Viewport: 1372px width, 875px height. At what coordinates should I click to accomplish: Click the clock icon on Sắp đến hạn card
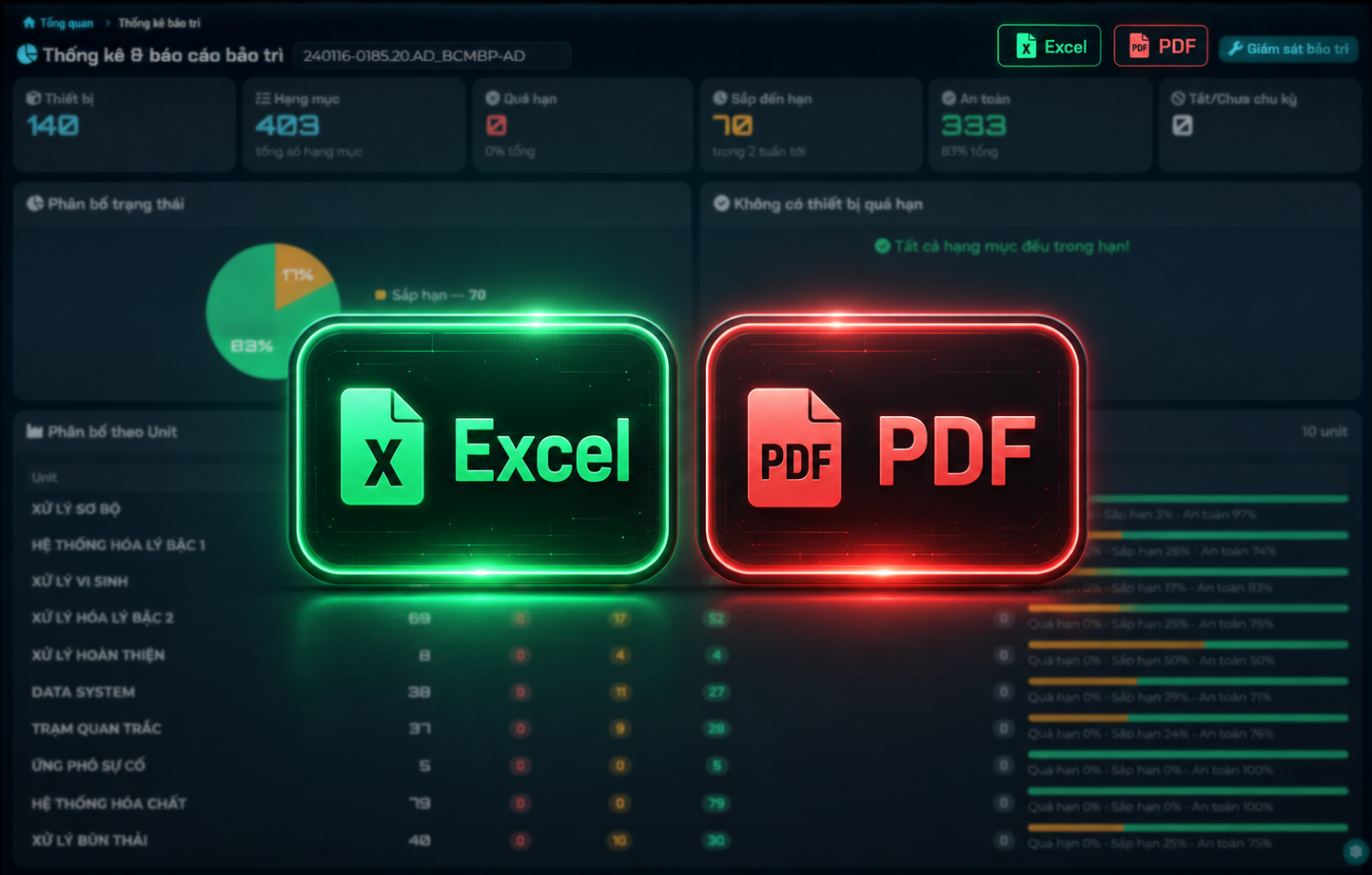click(x=720, y=98)
